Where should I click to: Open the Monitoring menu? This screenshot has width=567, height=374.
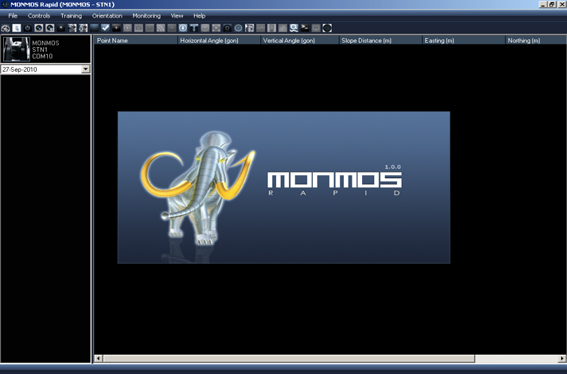(x=146, y=16)
